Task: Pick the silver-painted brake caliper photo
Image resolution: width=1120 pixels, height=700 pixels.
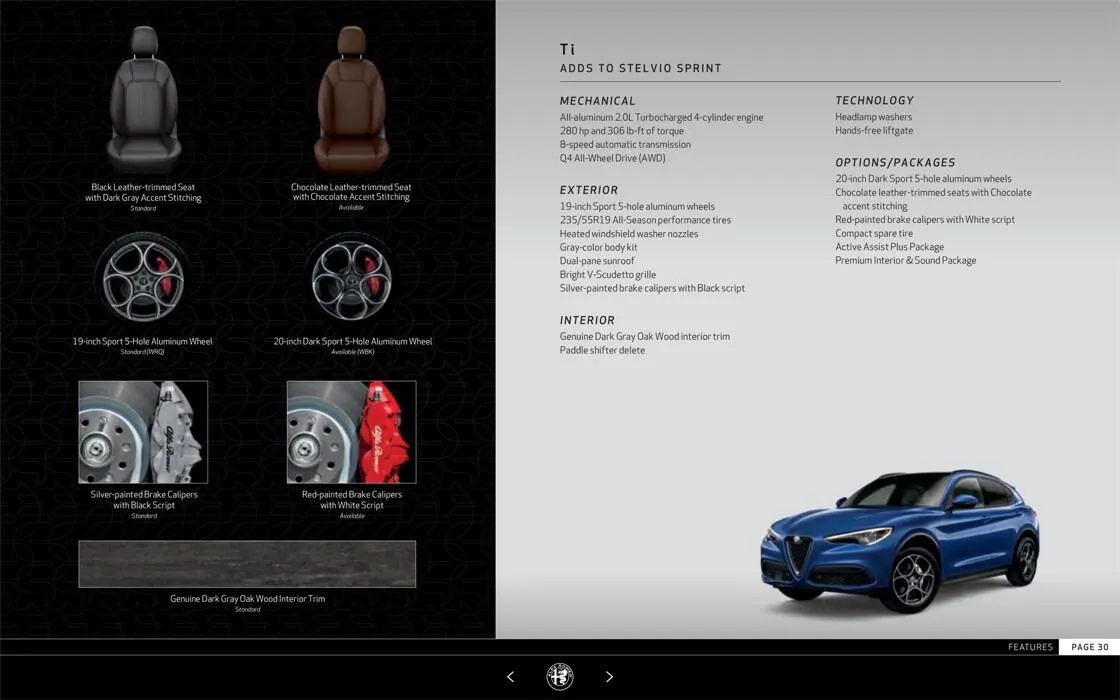Action: pos(143,432)
